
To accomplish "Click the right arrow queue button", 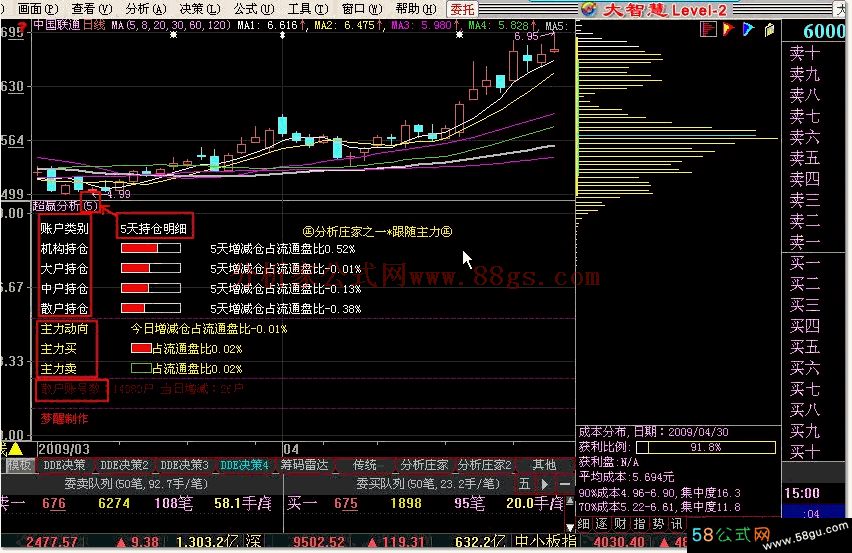I will [x=544, y=483].
